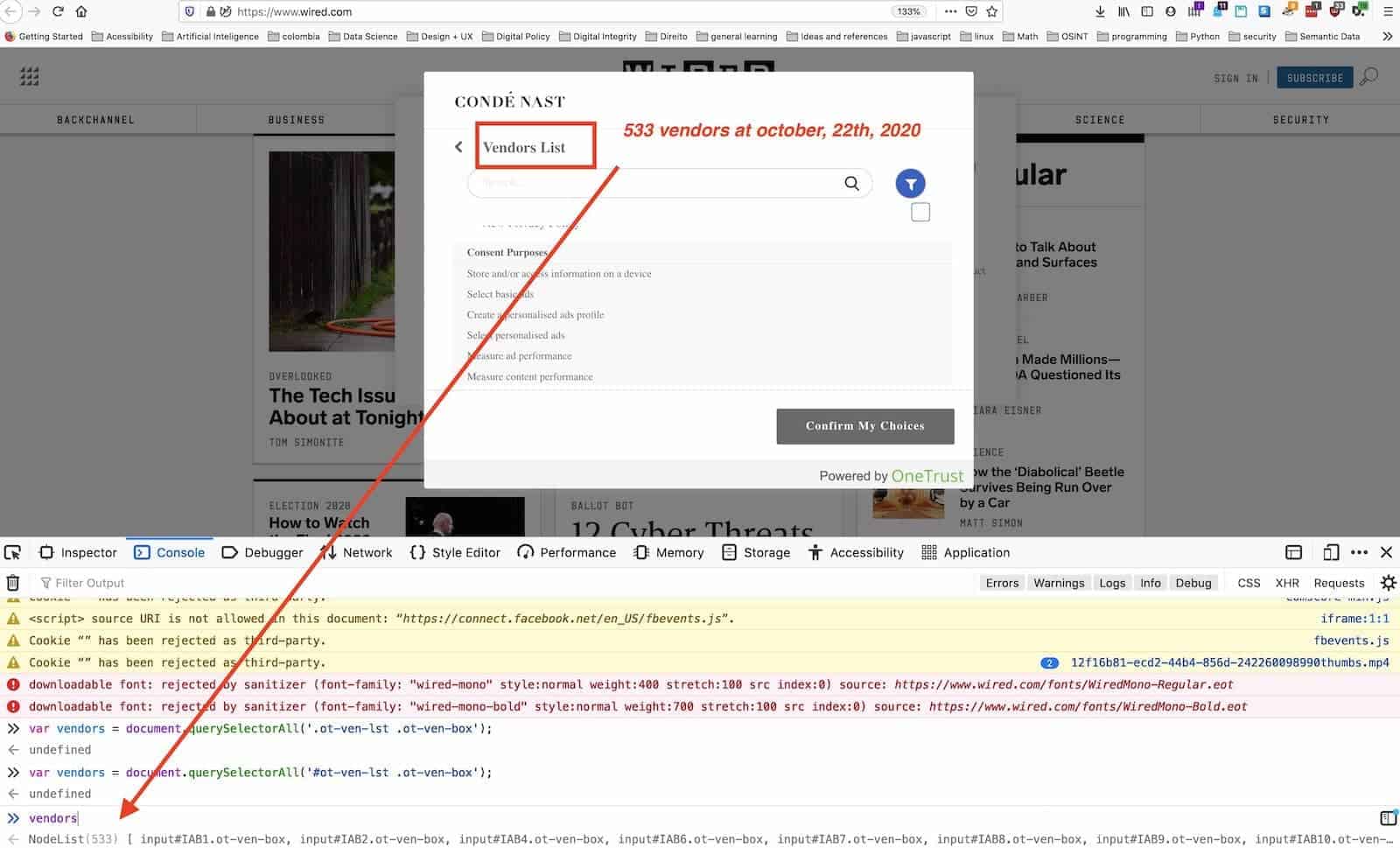Viewport: 1400px width, 848px height.
Task: Switch to the Inspector tab
Action: [x=78, y=552]
